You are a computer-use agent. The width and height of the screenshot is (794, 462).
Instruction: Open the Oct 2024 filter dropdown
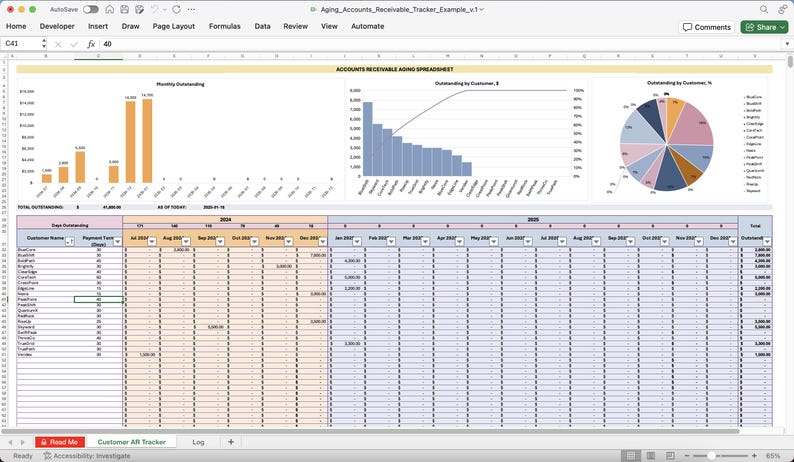pos(254,242)
